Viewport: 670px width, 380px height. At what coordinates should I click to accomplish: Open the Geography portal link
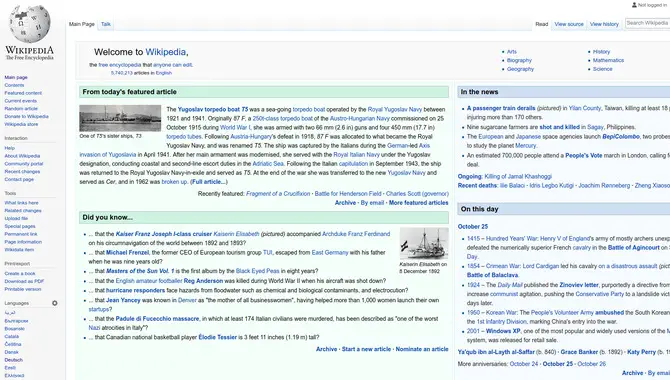pyautogui.click(x=520, y=69)
